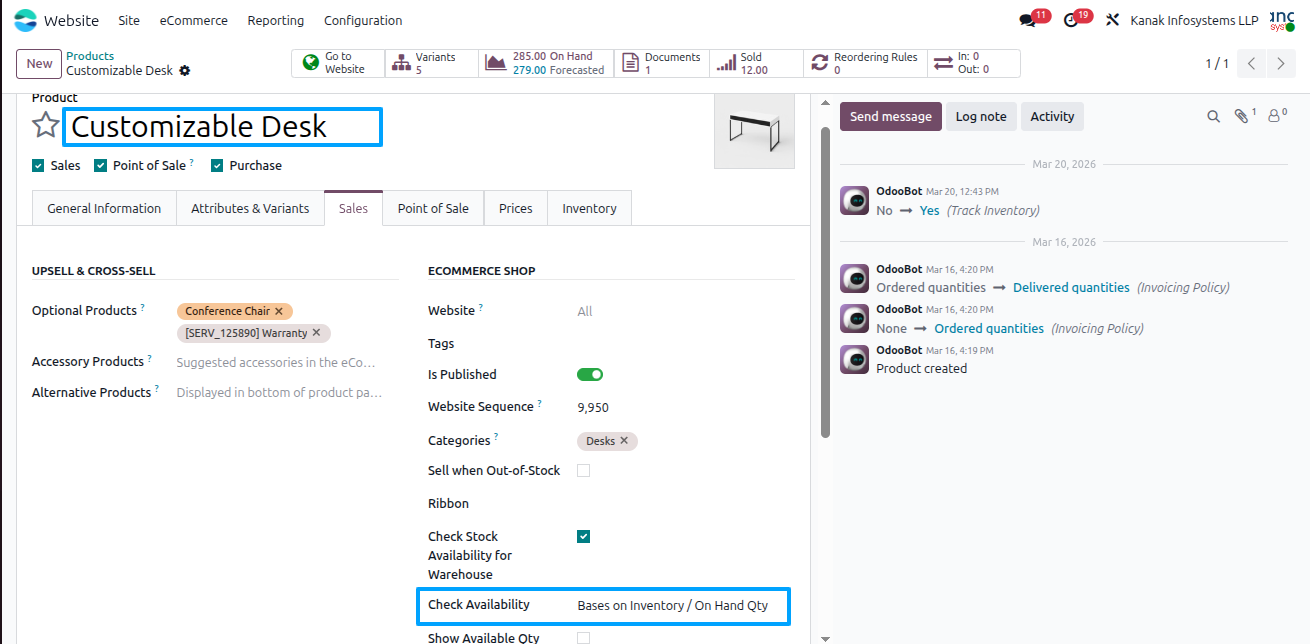
Task: Open the discuss messages icon with 11 badge
Action: [x=1028, y=20]
